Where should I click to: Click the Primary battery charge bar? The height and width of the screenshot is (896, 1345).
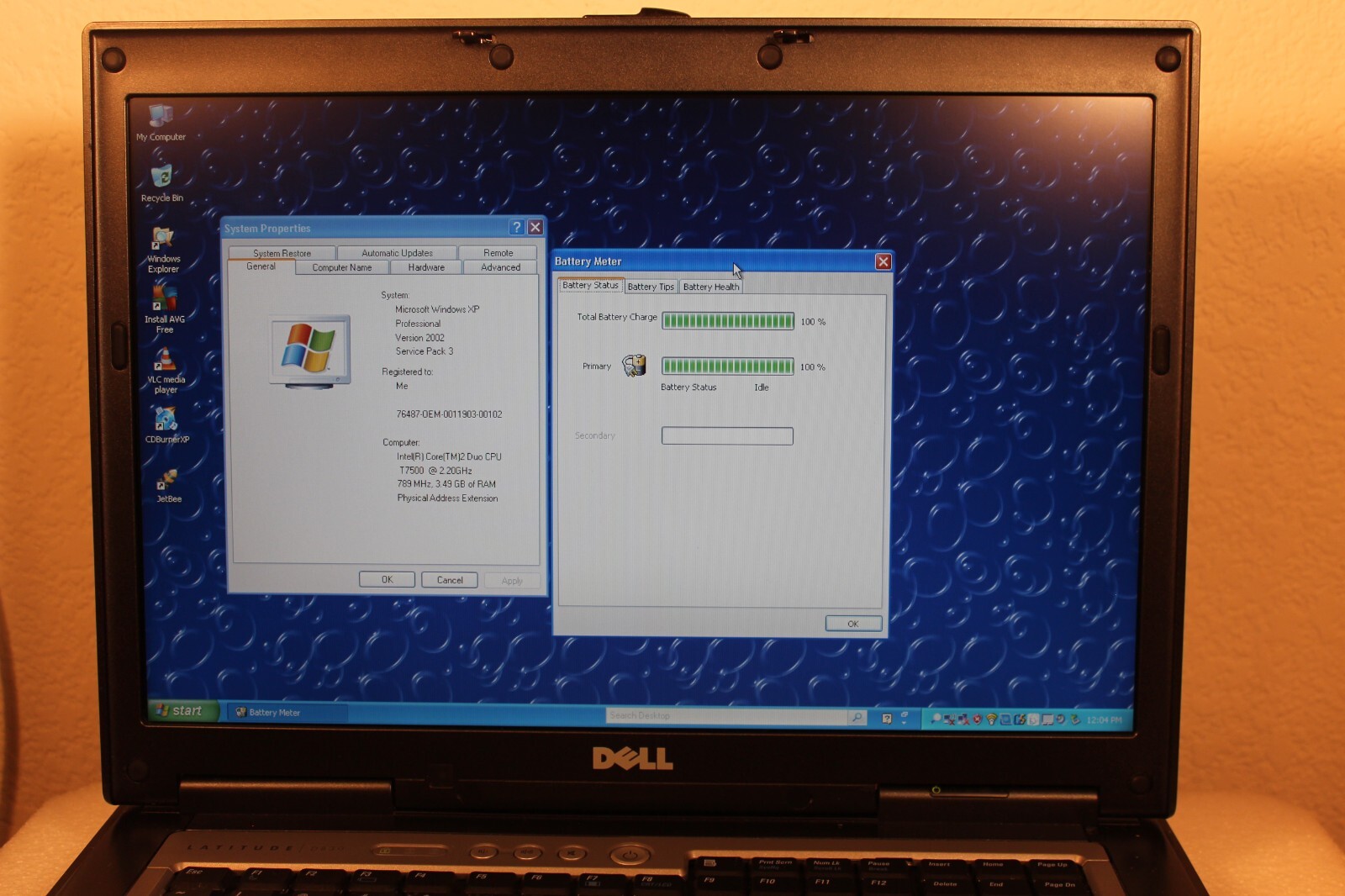click(727, 366)
